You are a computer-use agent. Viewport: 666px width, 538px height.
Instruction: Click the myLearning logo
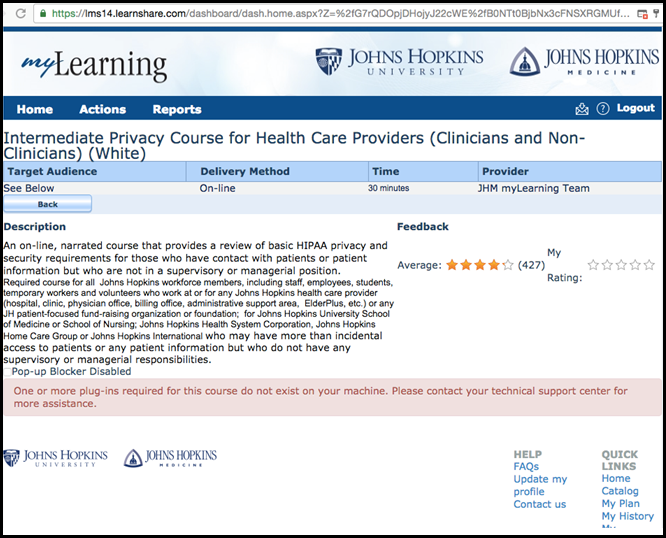(x=94, y=65)
